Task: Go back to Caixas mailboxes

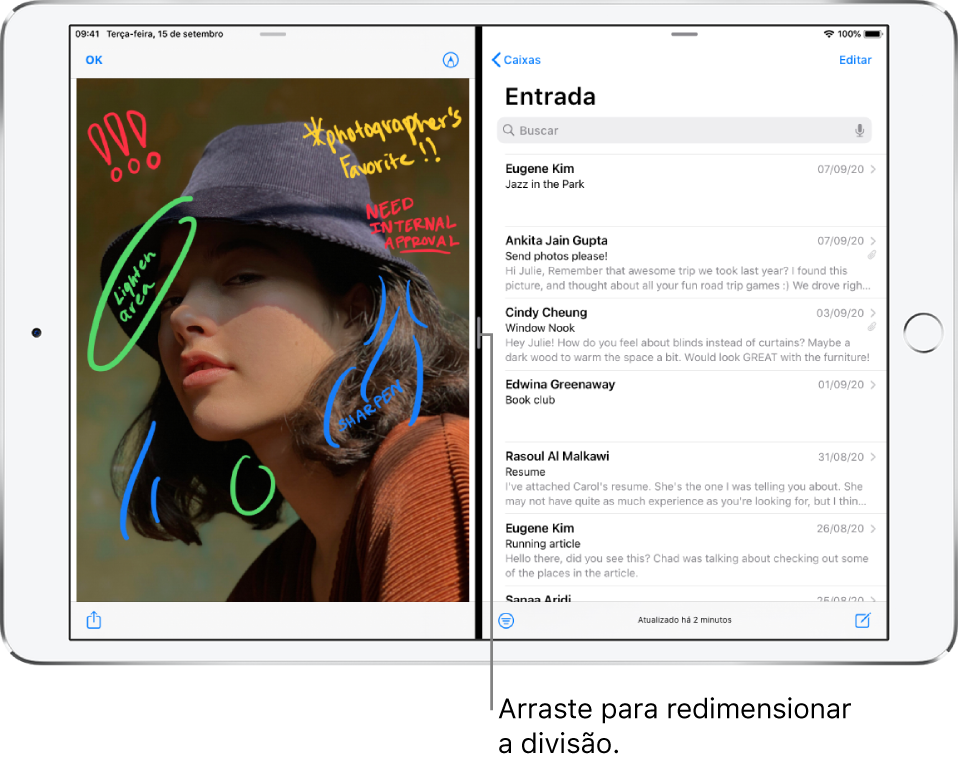Action: [x=516, y=60]
